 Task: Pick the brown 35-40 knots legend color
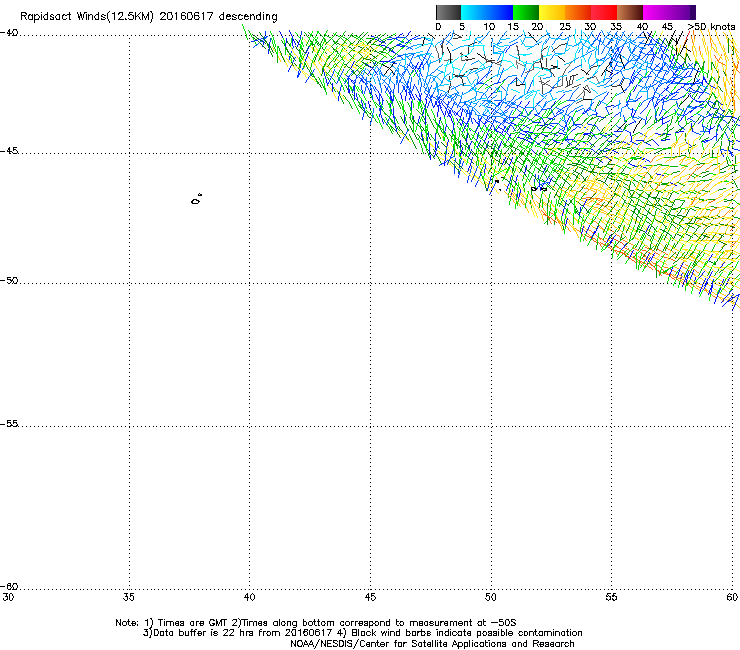click(x=630, y=12)
